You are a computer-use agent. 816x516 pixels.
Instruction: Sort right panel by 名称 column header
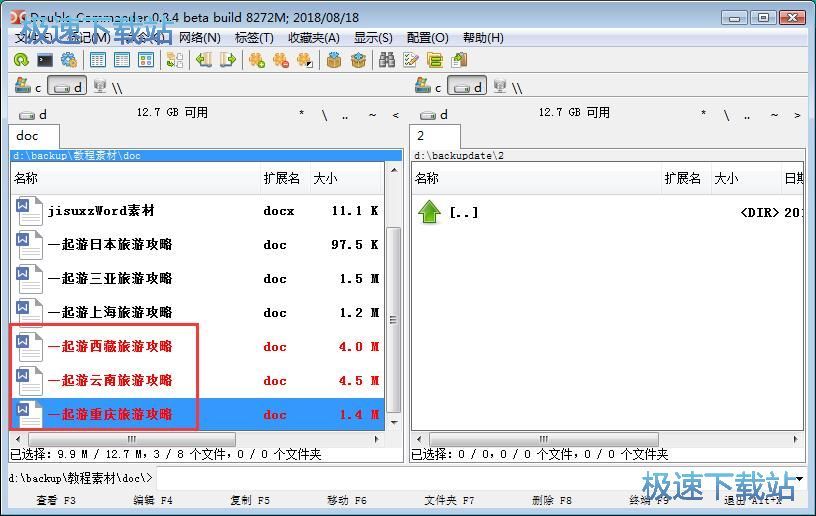click(x=536, y=178)
